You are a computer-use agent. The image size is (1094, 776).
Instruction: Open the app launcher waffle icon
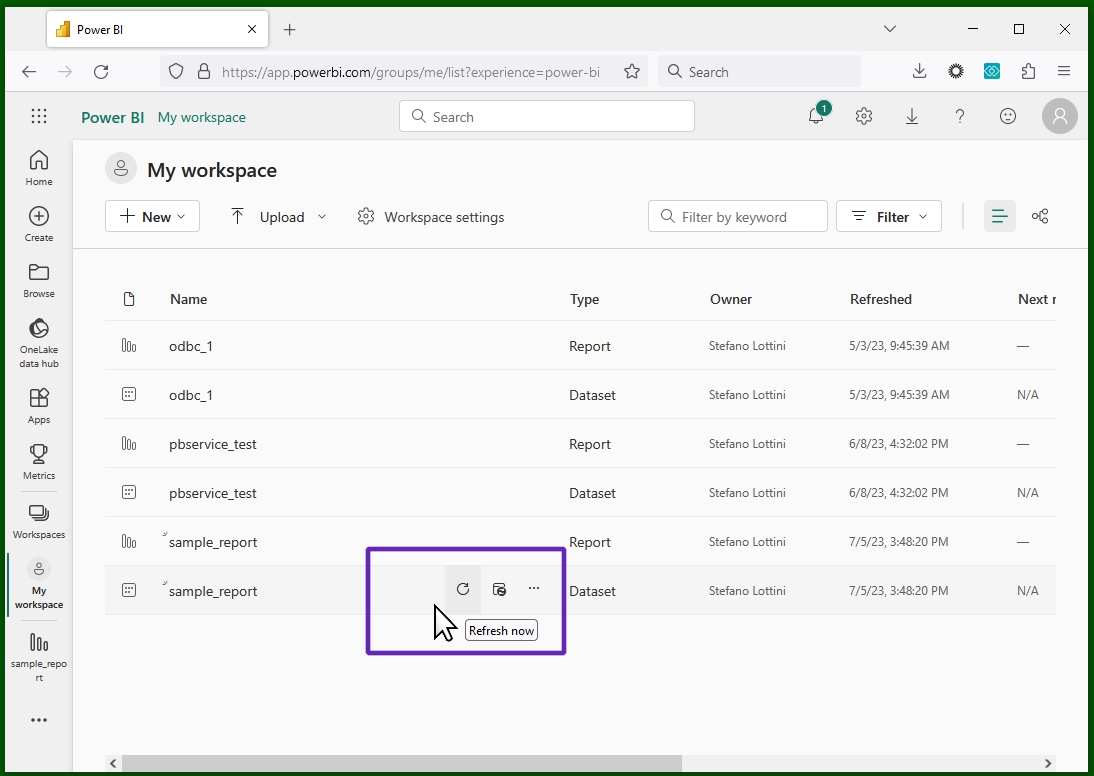39,117
